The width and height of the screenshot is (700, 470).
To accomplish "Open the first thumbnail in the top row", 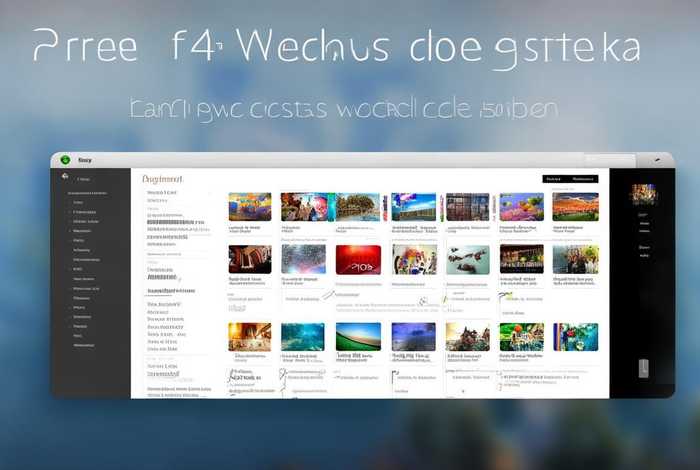I will [249, 207].
